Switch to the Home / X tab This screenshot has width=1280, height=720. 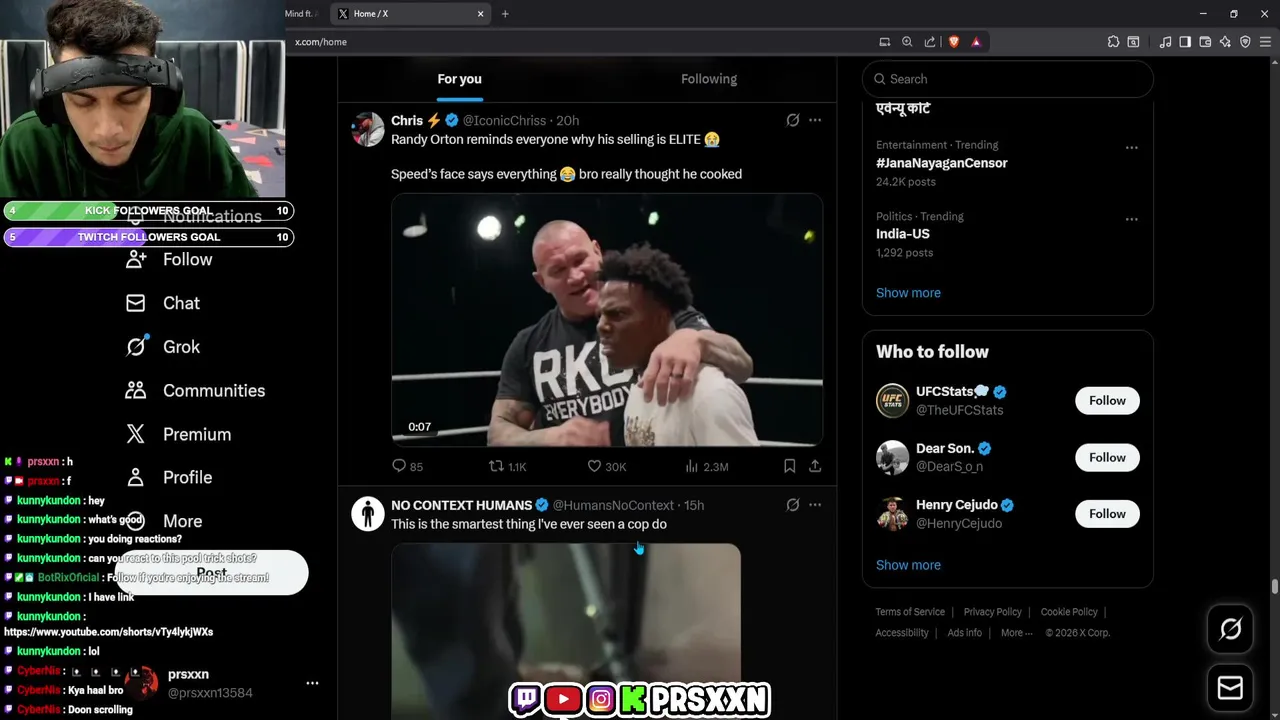pyautogui.click(x=410, y=14)
